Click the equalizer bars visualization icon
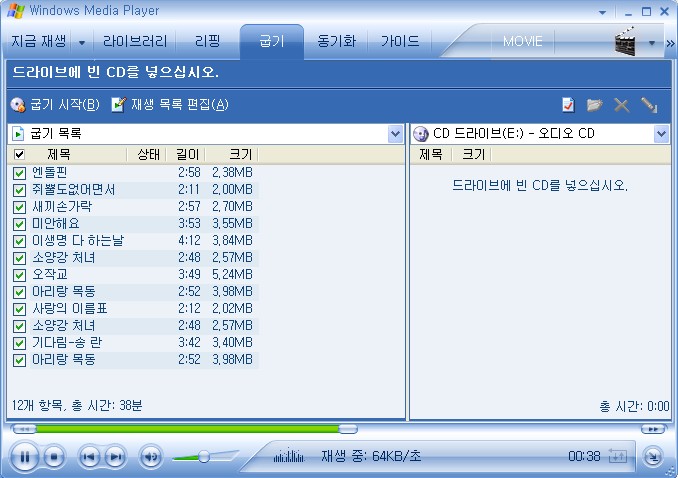 point(288,456)
